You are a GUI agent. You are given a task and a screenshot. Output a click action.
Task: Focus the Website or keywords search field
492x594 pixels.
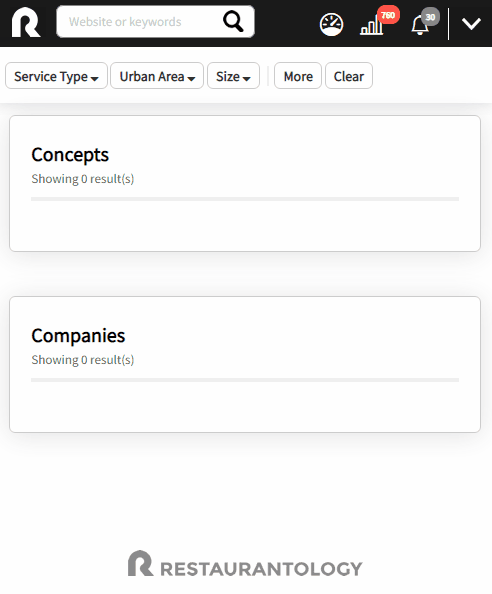(140, 22)
